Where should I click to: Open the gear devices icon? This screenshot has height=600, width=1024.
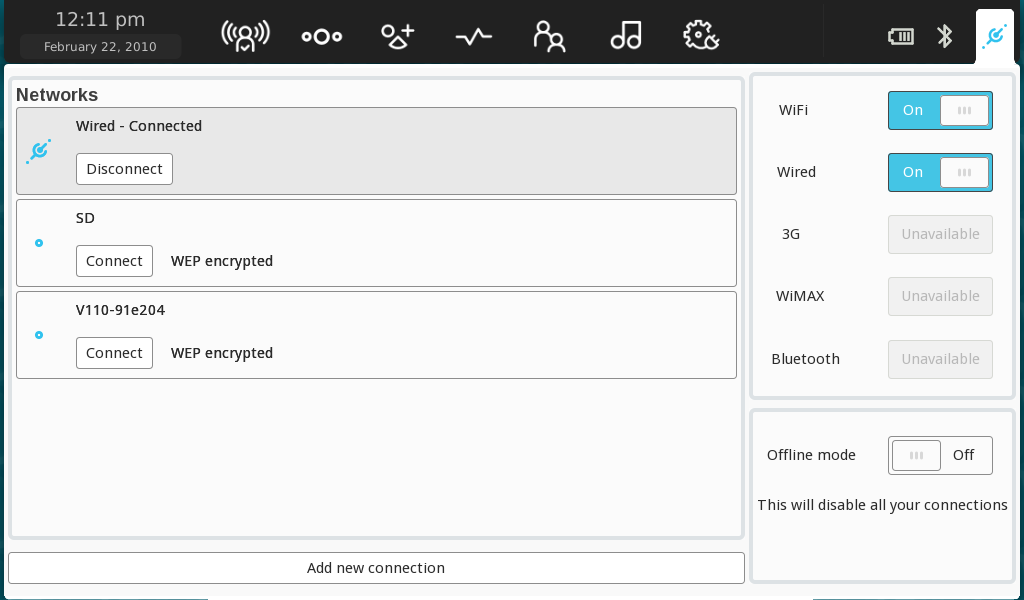(x=701, y=35)
